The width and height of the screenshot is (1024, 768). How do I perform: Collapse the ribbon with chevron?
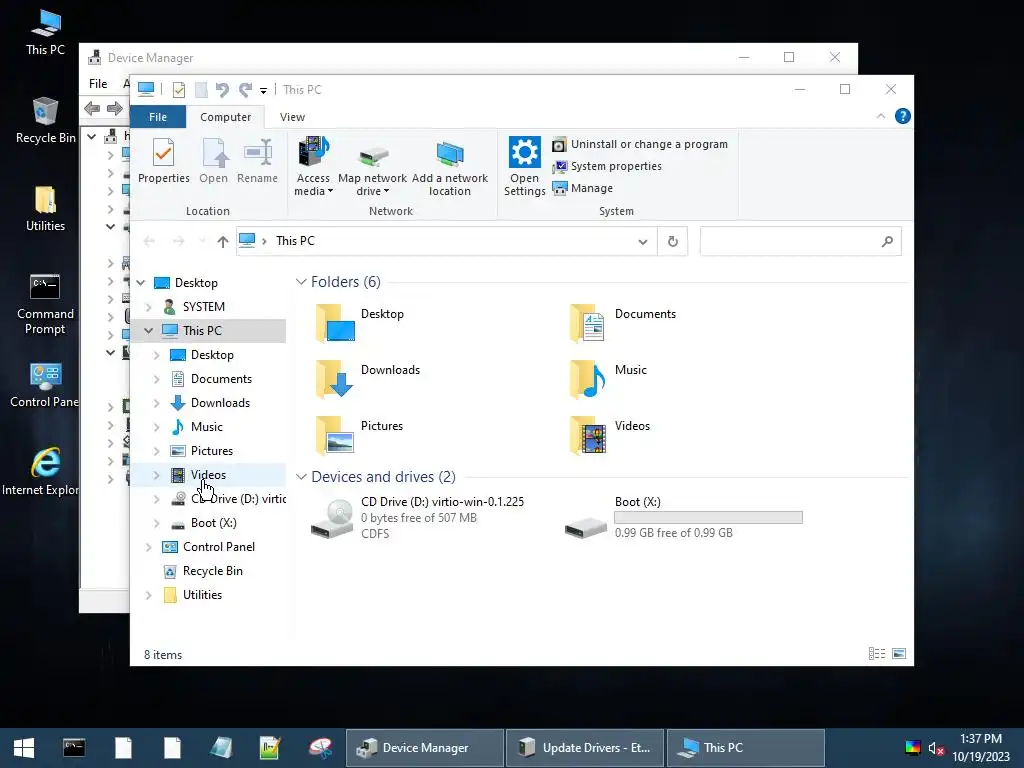tap(880, 116)
